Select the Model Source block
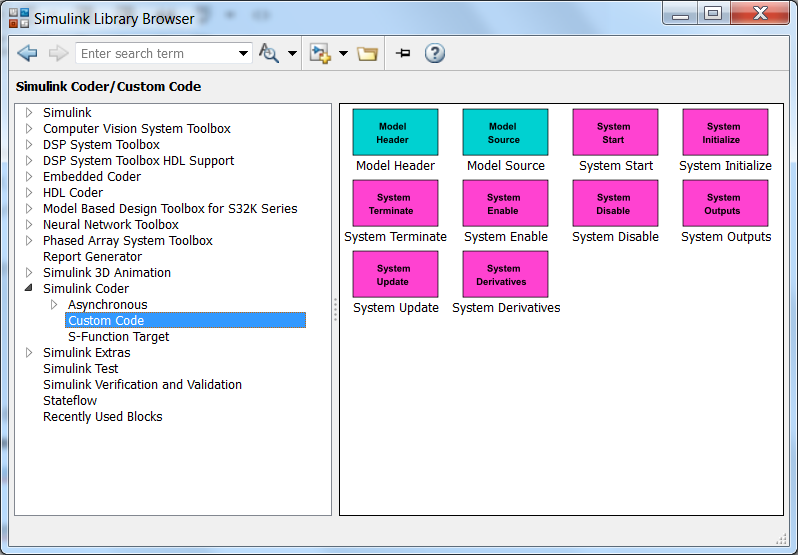The width and height of the screenshot is (798, 555). (505, 132)
